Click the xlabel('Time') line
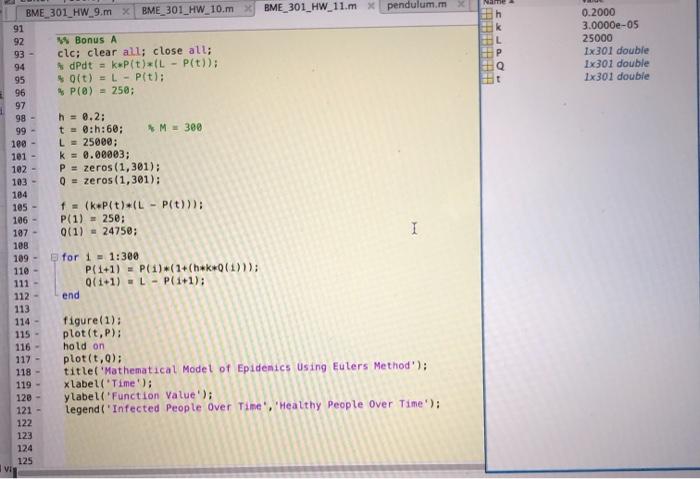 (108, 383)
